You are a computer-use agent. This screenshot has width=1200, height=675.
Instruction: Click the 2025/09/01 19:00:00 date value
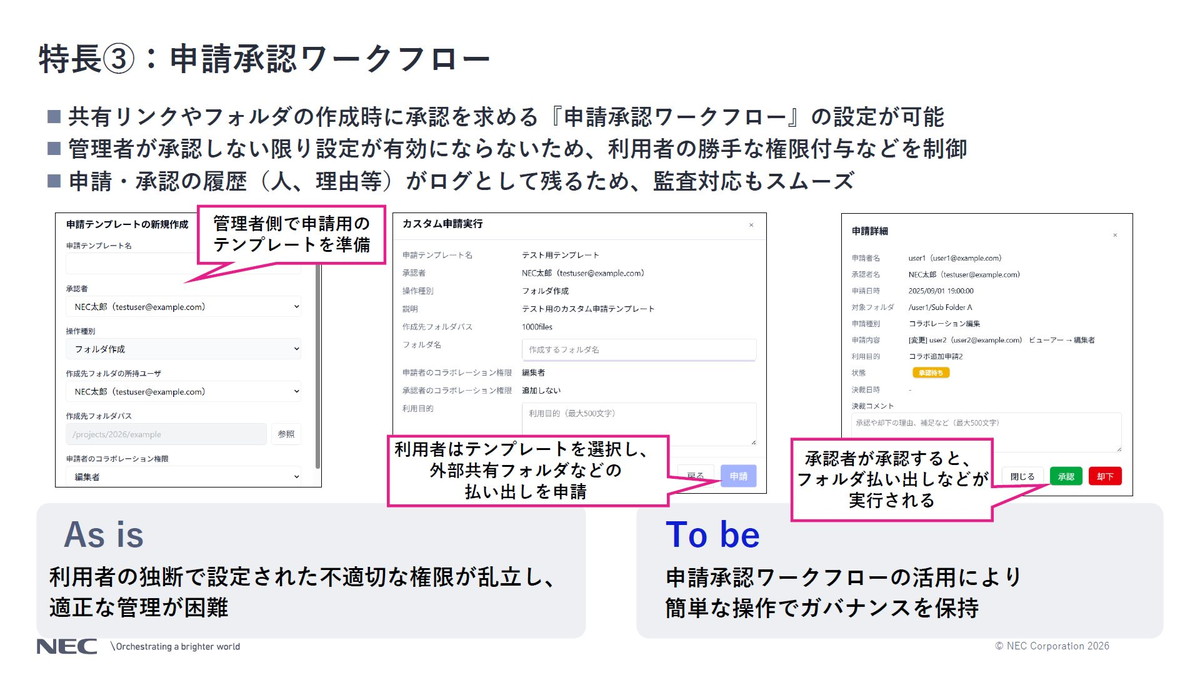click(x=942, y=291)
